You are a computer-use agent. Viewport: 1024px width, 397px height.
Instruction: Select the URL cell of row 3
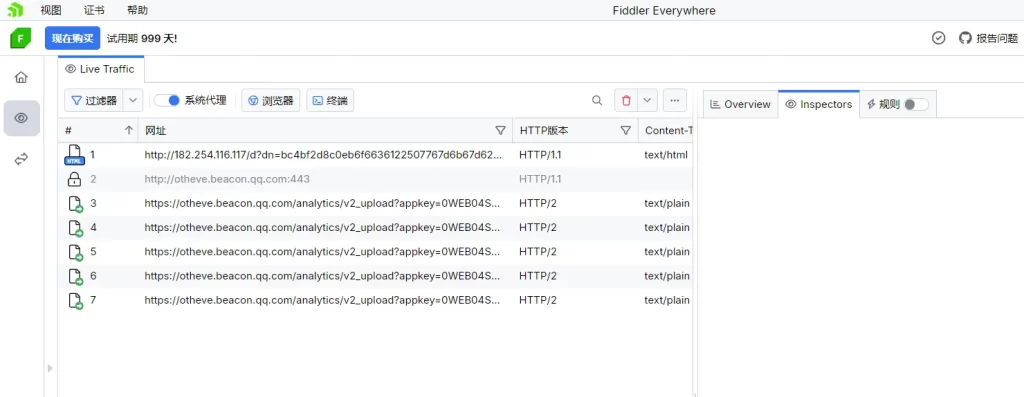(x=324, y=204)
